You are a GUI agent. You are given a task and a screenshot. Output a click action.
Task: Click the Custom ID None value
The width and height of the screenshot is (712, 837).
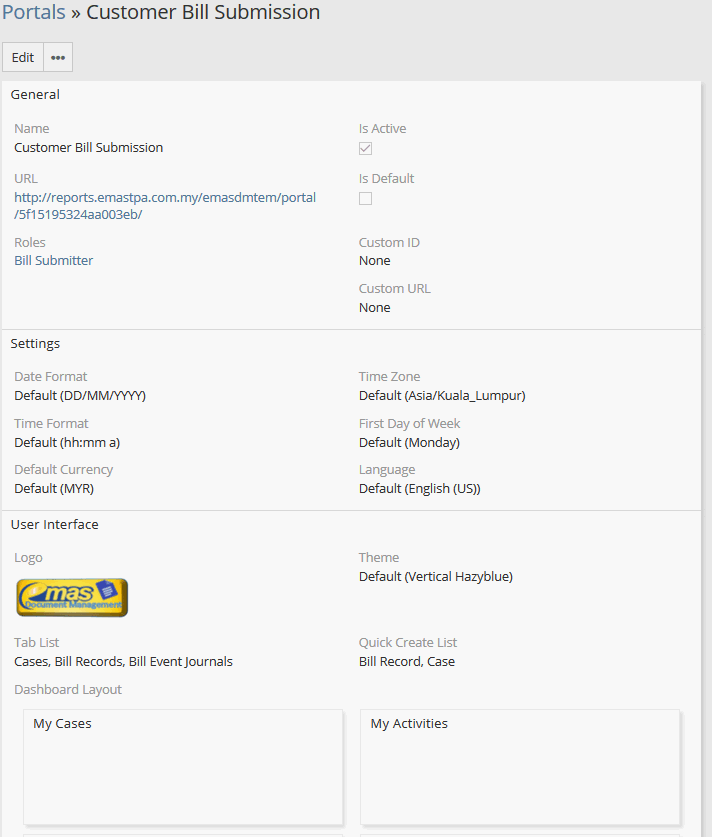pyautogui.click(x=375, y=260)
